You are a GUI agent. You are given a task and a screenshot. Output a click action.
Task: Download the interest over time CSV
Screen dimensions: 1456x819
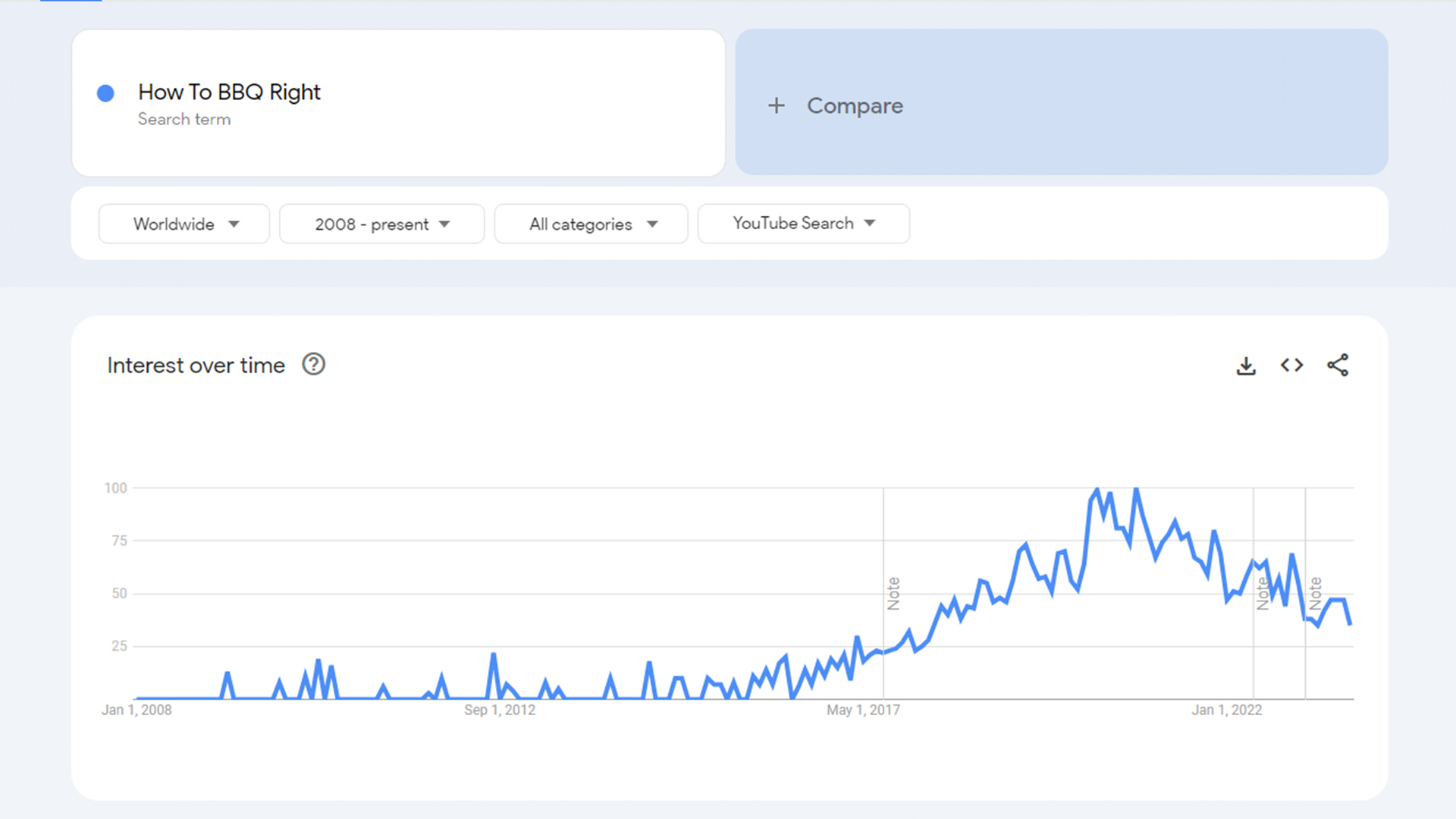tap(1246, 366)
